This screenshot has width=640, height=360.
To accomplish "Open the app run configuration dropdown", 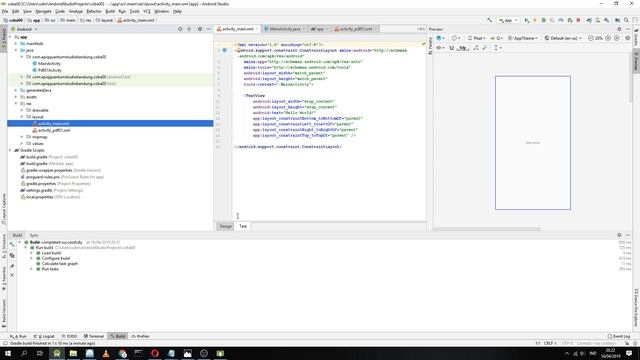I will [507, 20].
